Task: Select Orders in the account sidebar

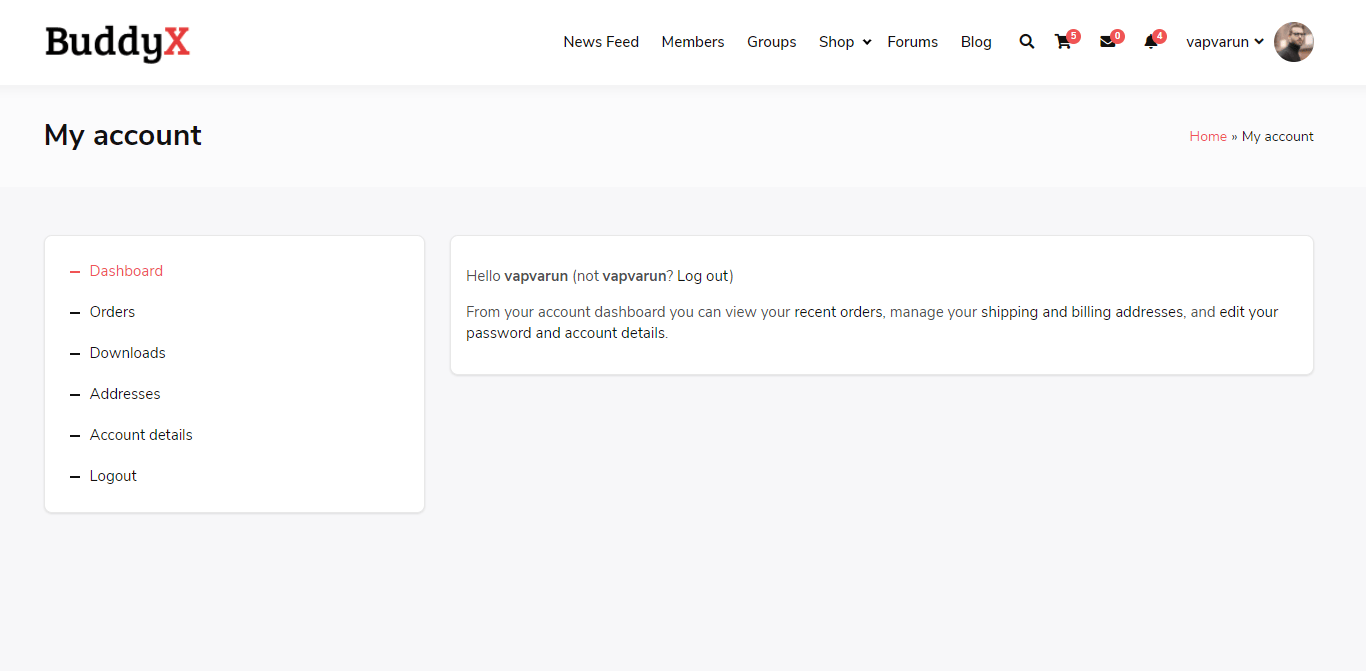Action: (x=112, y=312)
